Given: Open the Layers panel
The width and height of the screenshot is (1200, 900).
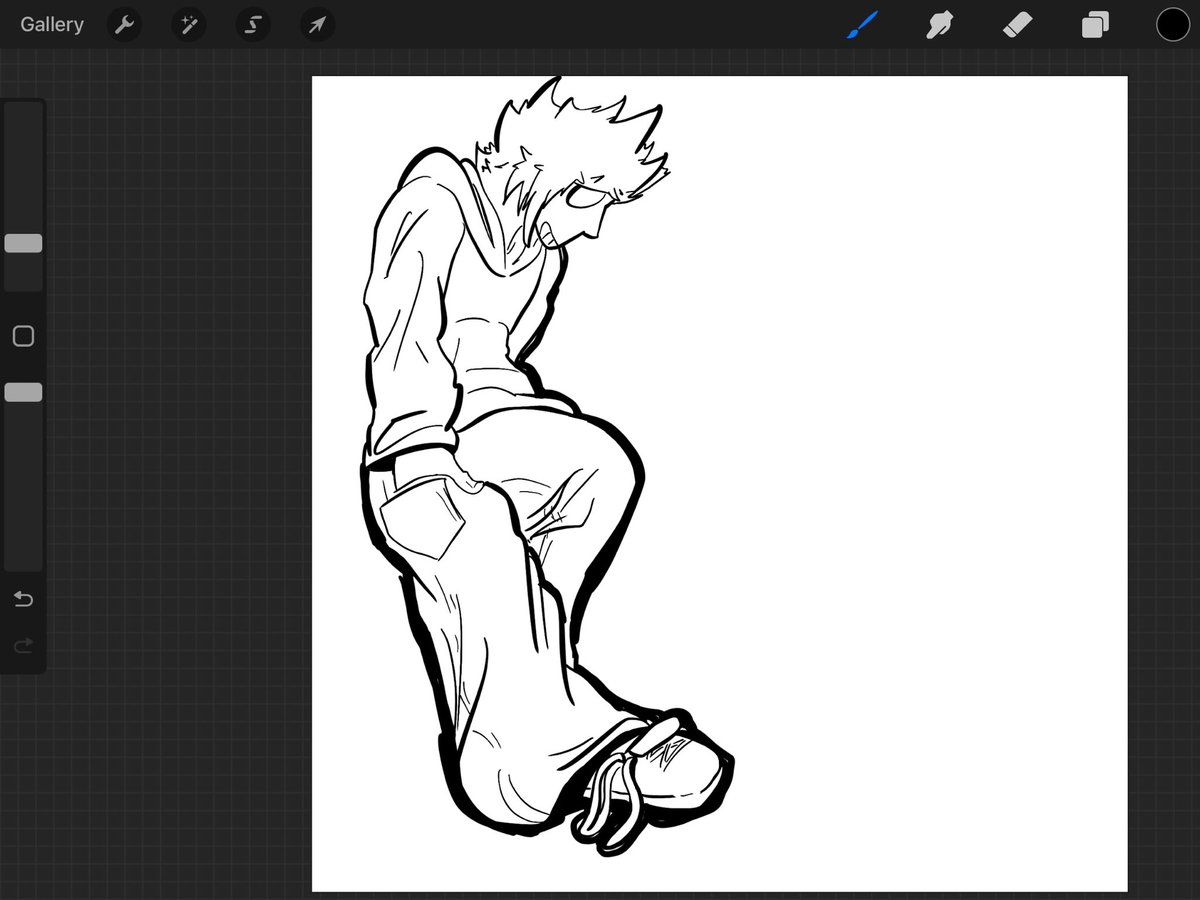Looking at the screenshot, I should pyautogui.click(x=1095, y=24).
